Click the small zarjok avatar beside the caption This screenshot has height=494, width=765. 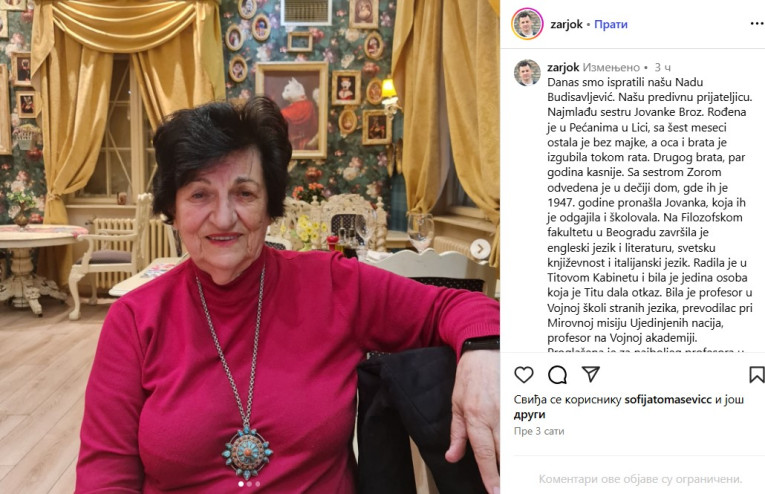(x=527, y=73)
